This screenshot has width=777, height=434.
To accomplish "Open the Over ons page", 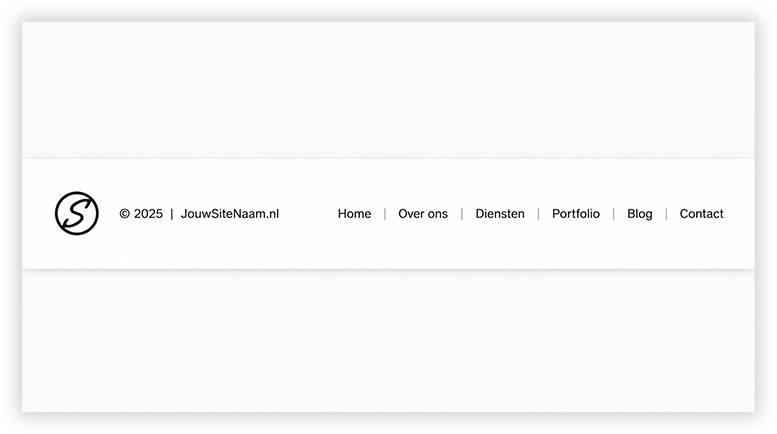I will coord(423,214).
